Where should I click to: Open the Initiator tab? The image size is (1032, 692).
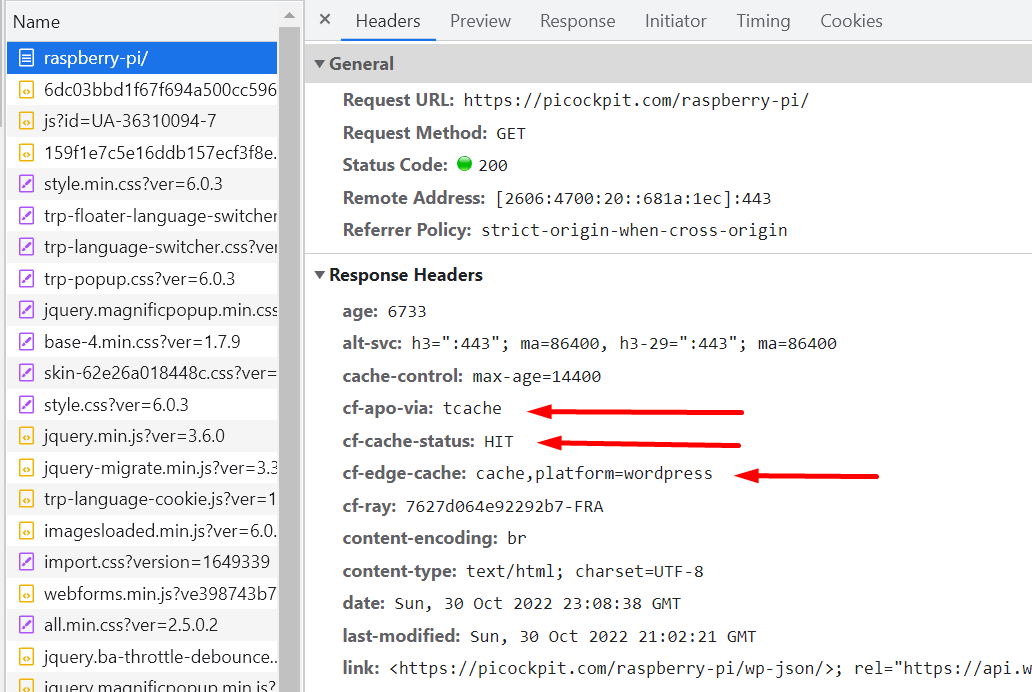point(675,21)
